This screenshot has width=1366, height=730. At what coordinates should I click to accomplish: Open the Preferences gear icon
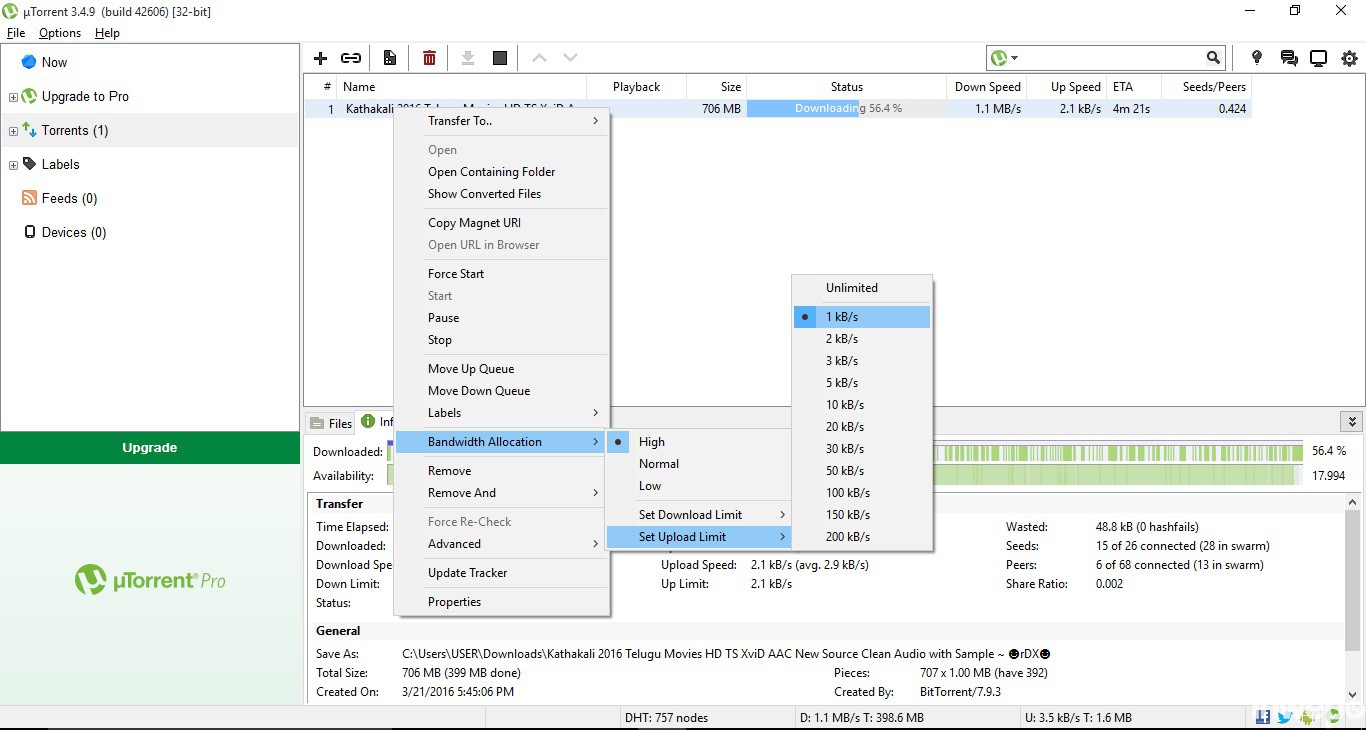pos(1349,58)
